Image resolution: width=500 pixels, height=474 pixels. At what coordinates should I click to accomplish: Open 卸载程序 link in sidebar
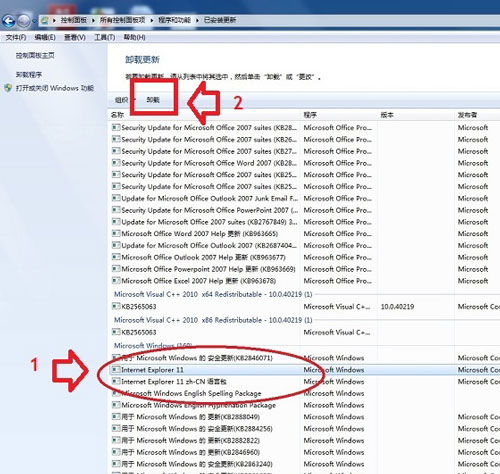(x=29, y=75)
